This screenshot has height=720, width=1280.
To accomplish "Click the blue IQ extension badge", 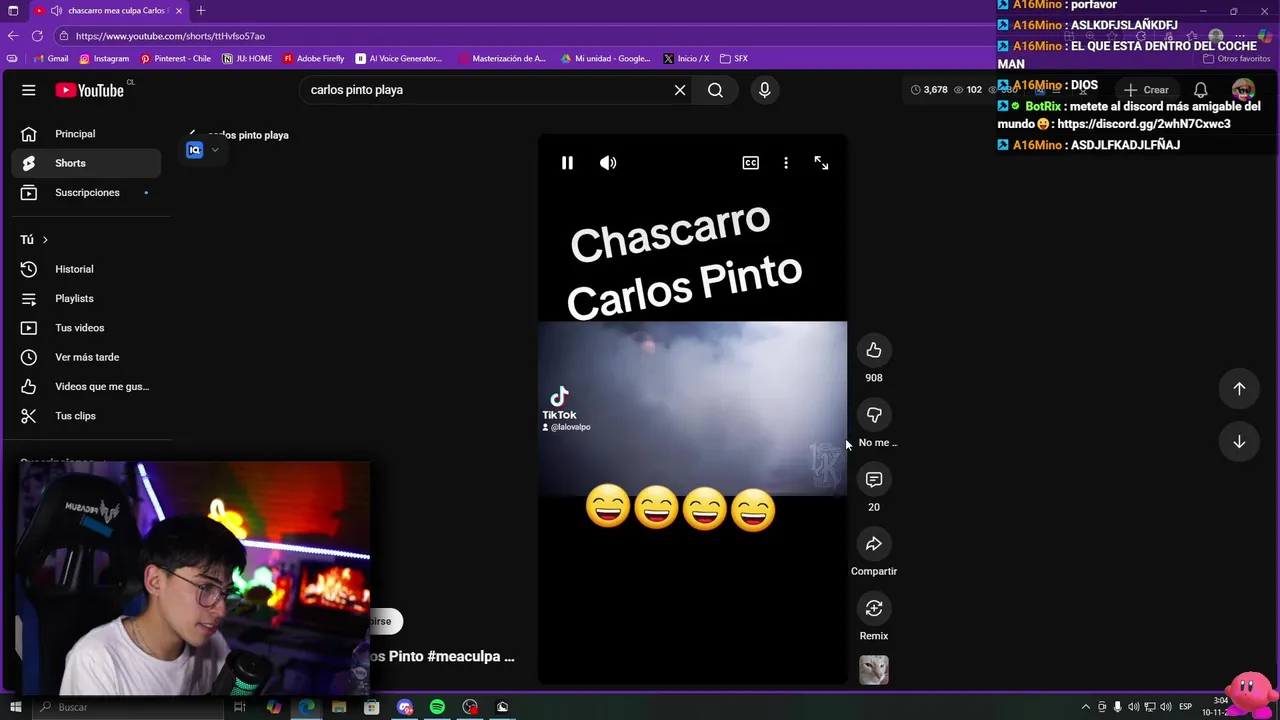I will click(195, 150).
